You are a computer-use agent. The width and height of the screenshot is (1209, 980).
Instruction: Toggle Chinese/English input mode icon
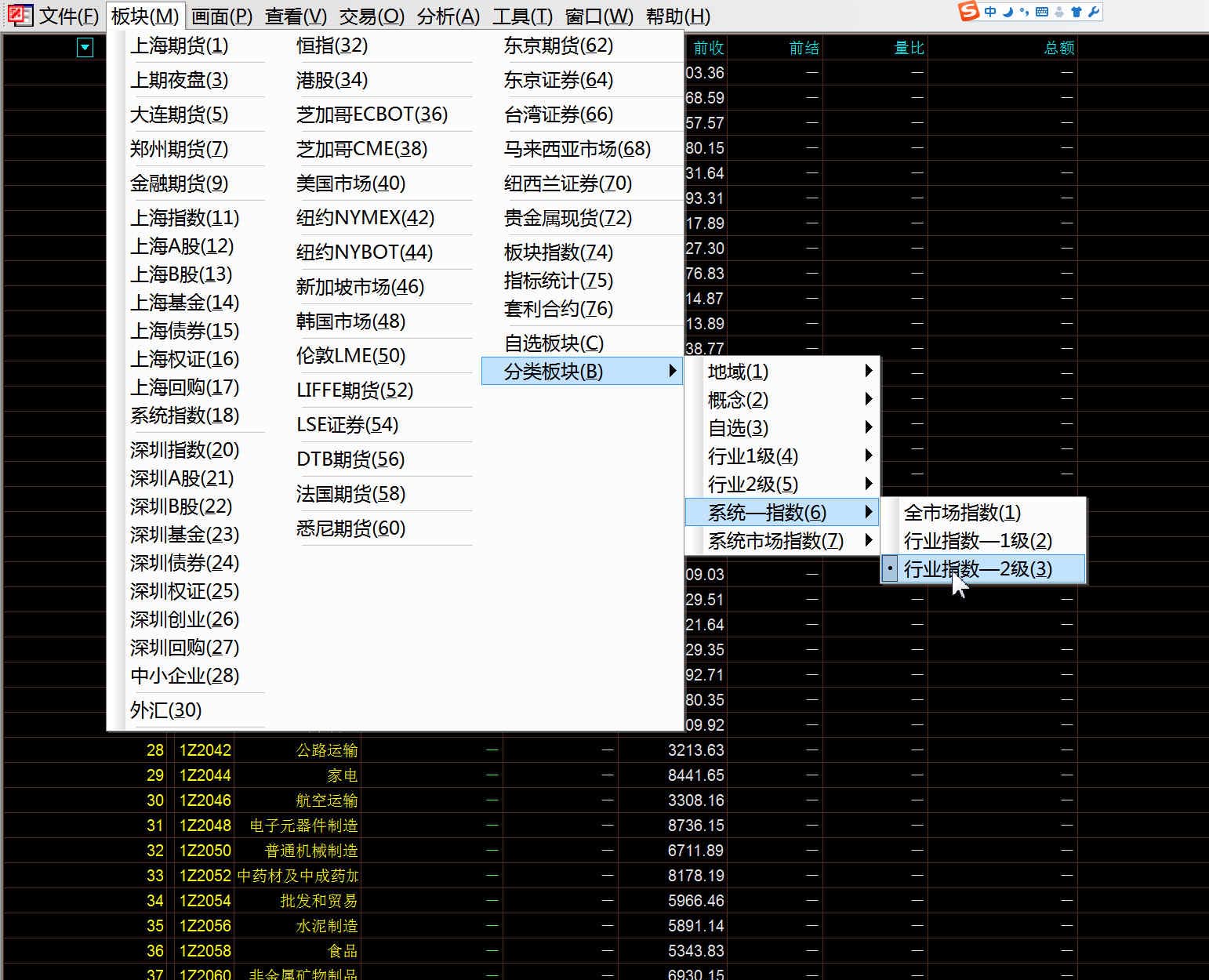991,12
